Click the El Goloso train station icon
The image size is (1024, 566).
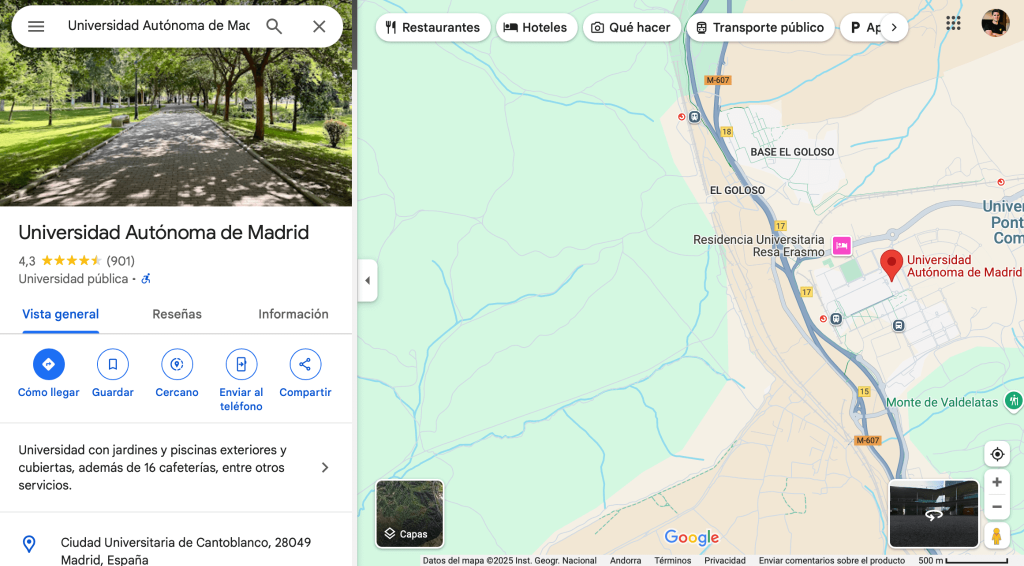point(695,118)
